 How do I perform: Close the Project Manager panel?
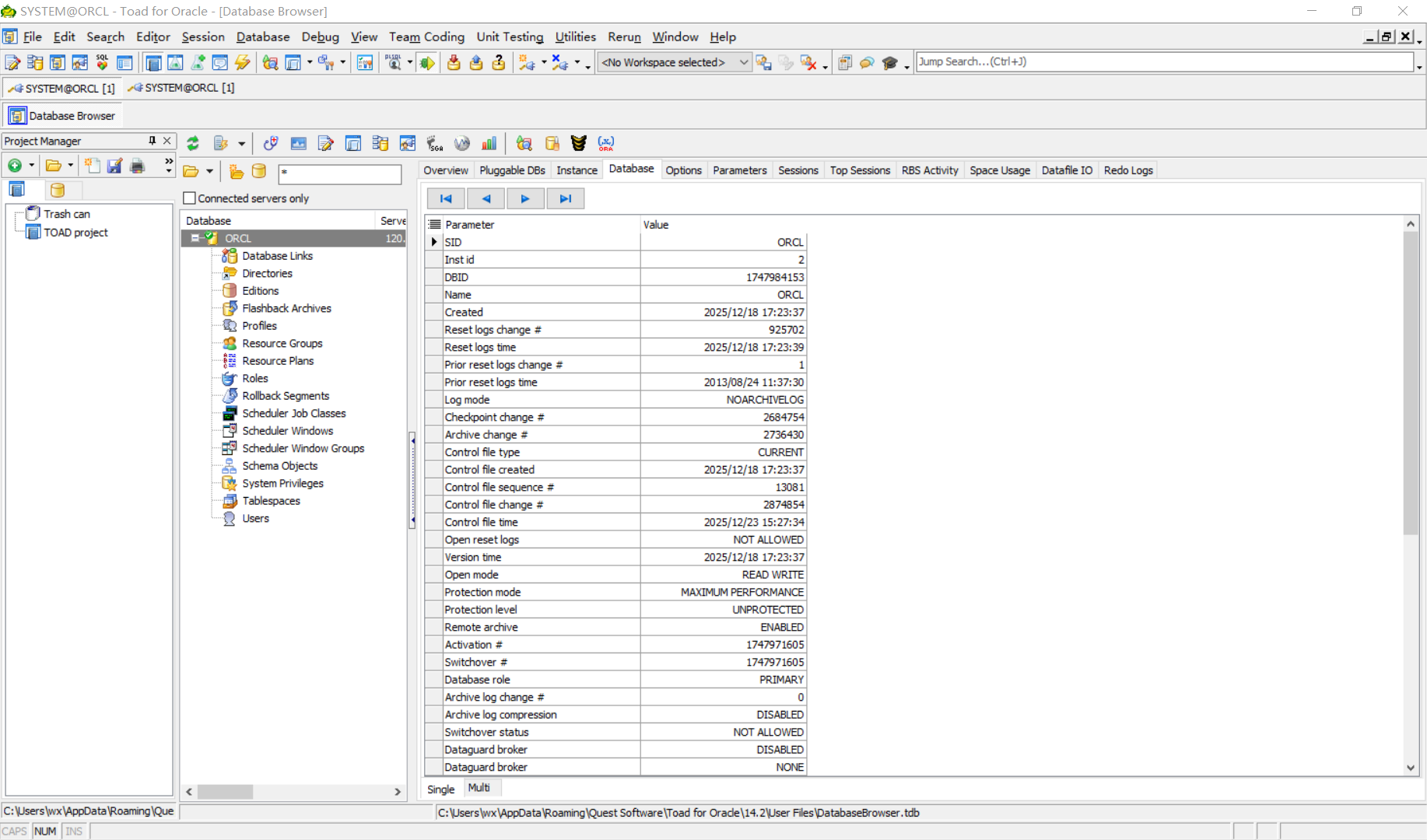(167, 141)
